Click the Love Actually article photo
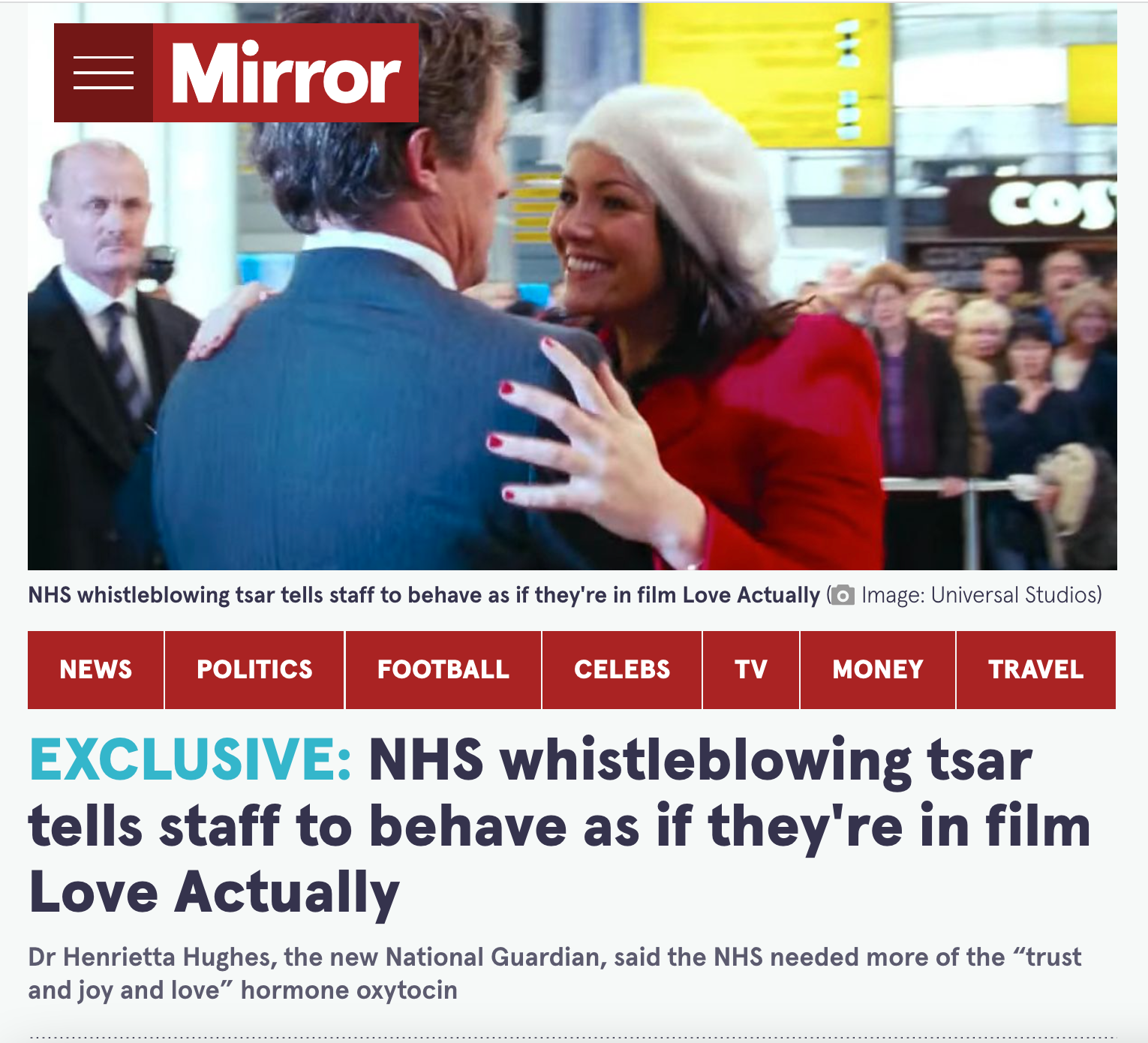 click(x=572, y=287)
